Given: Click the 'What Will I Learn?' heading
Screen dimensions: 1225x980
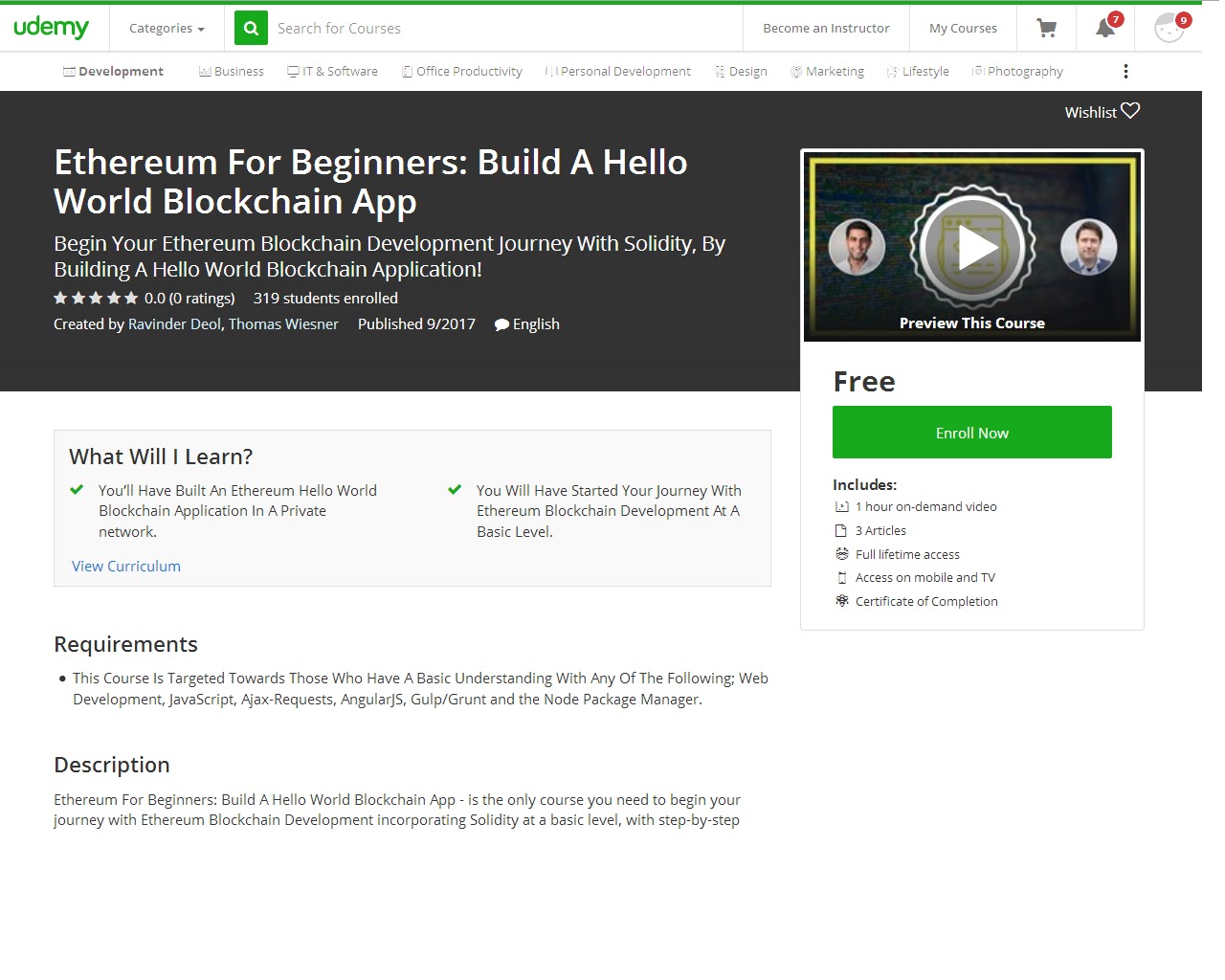Looking at the screenshot, I should click(x=161, y=457).
